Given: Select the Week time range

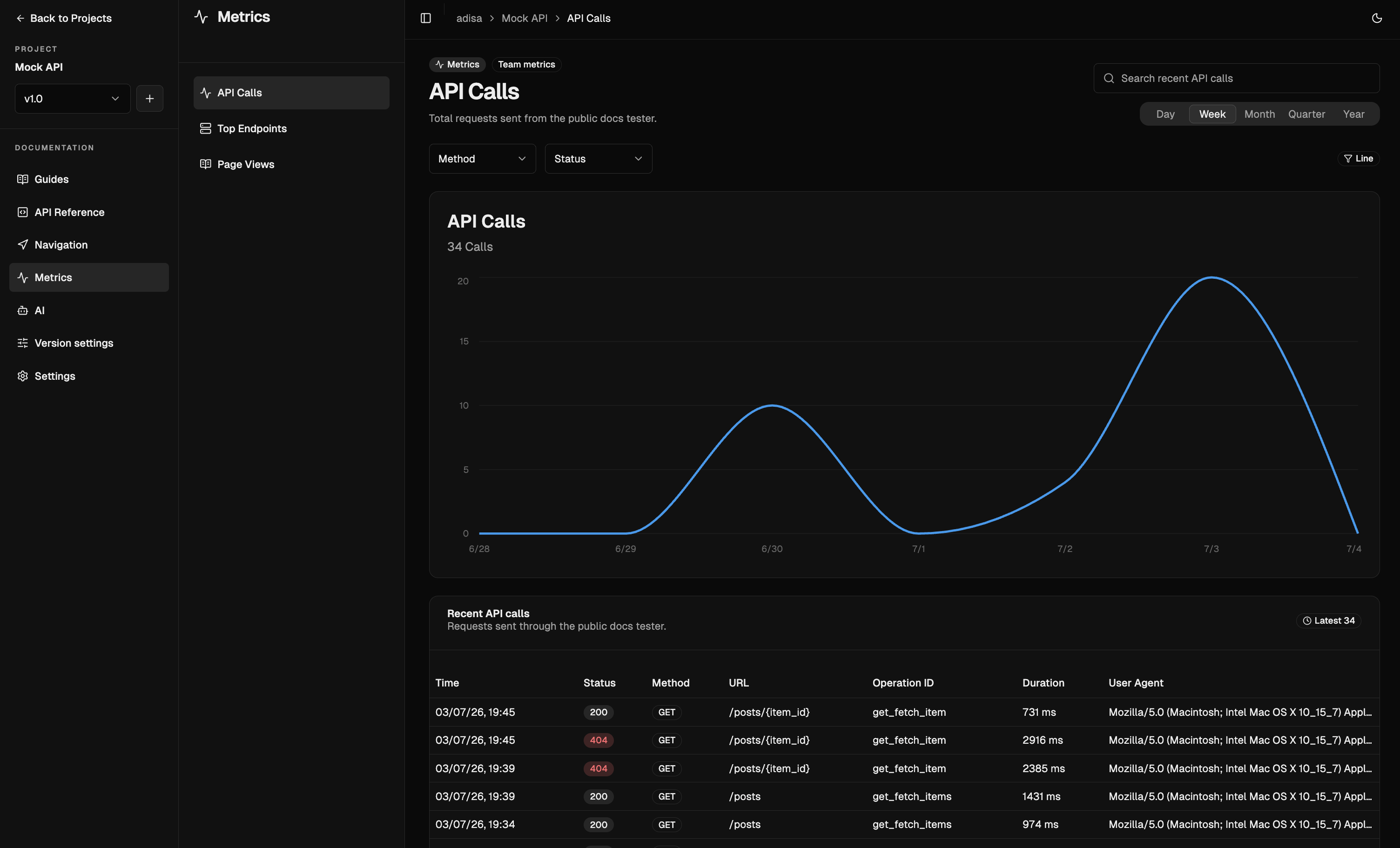Looking at the screenshot, I should (1212, 114).
